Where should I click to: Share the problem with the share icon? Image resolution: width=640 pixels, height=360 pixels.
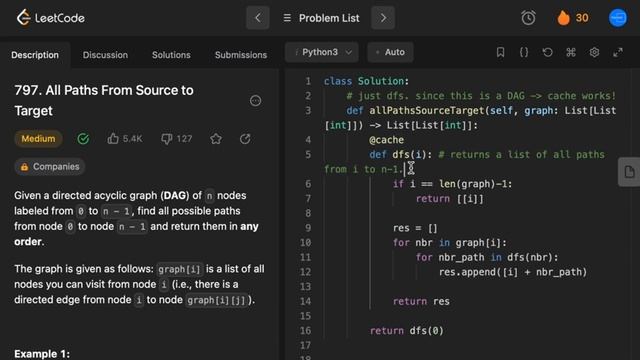click(x=245, y=139)
